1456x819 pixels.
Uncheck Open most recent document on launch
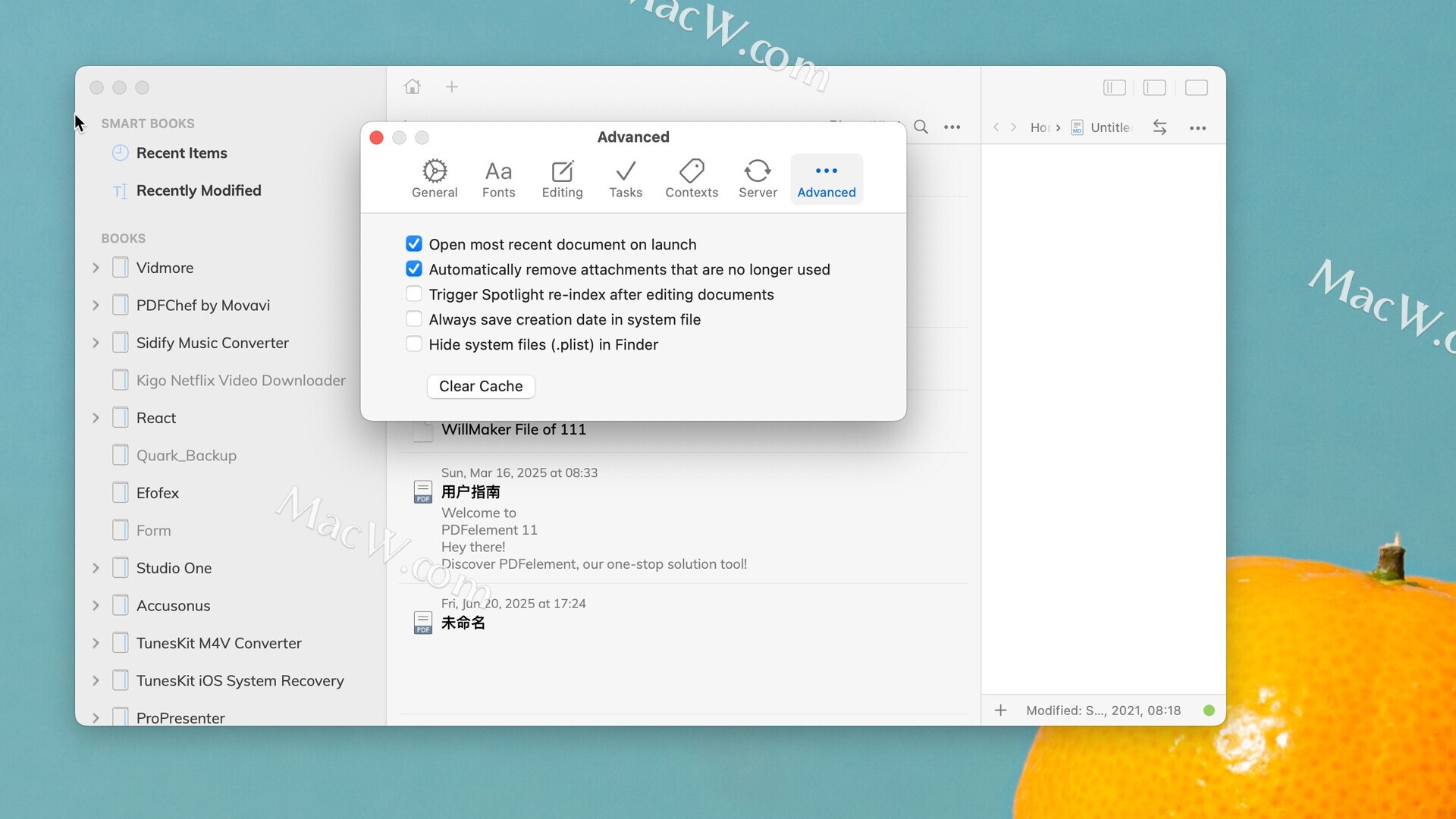pos(414,243)
